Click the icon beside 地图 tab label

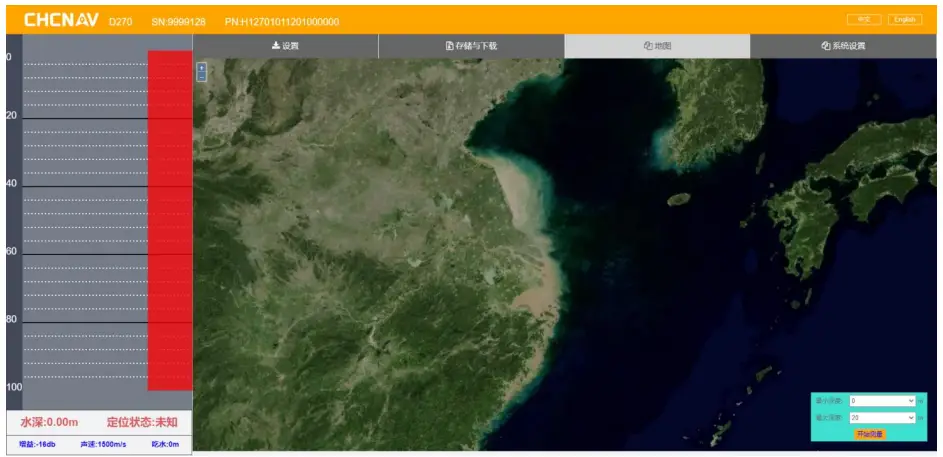click(x=648, y=46)
